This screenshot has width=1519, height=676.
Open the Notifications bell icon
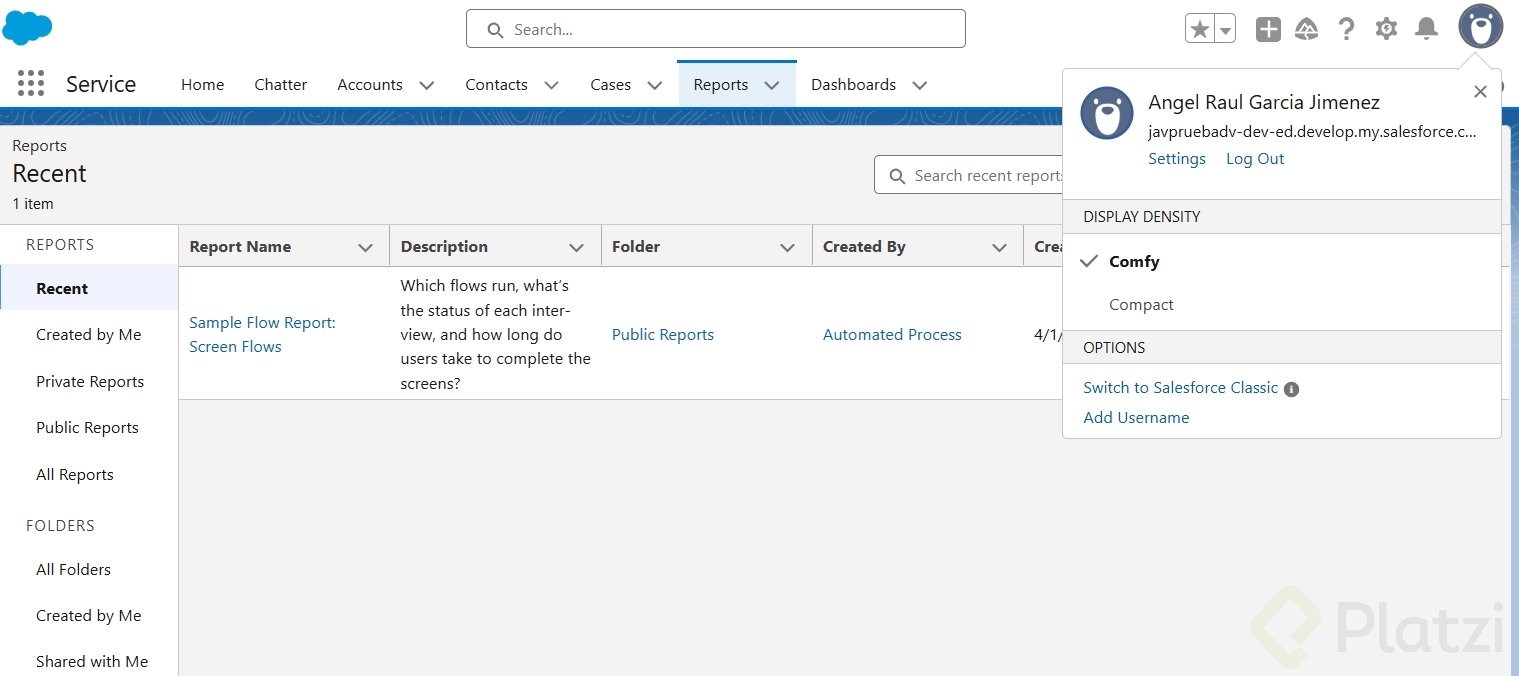point(1426,29)
